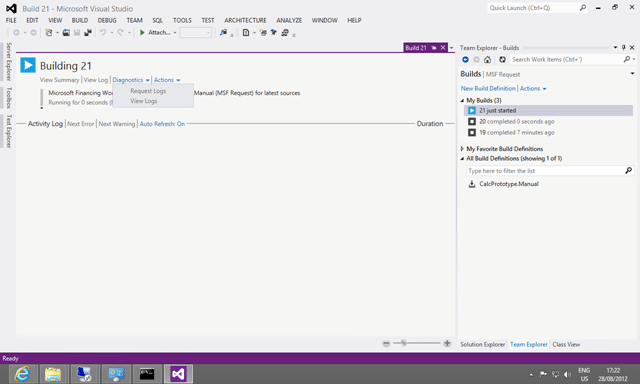The image size is (640, 384).
Task: Click the New Build Definition link
Action: [x=488, y=89]
